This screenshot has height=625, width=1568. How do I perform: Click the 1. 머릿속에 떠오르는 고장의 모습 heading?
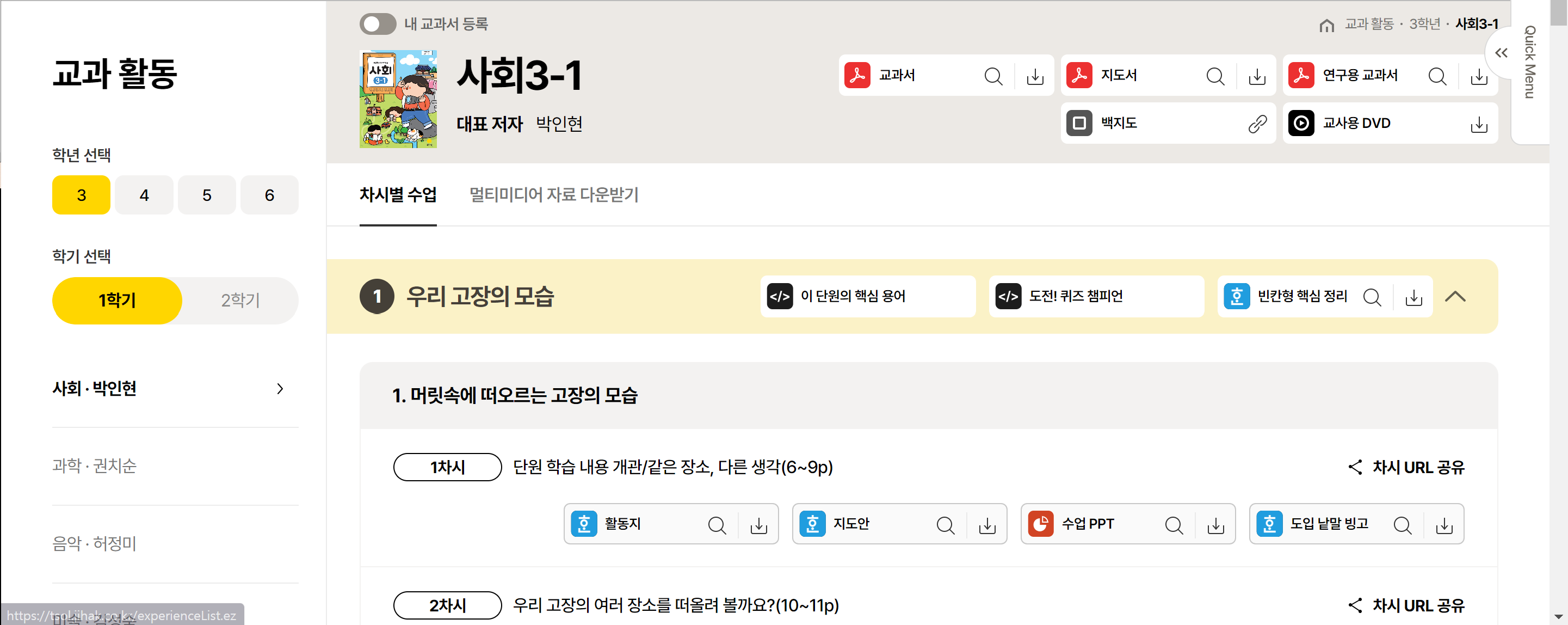515,395
